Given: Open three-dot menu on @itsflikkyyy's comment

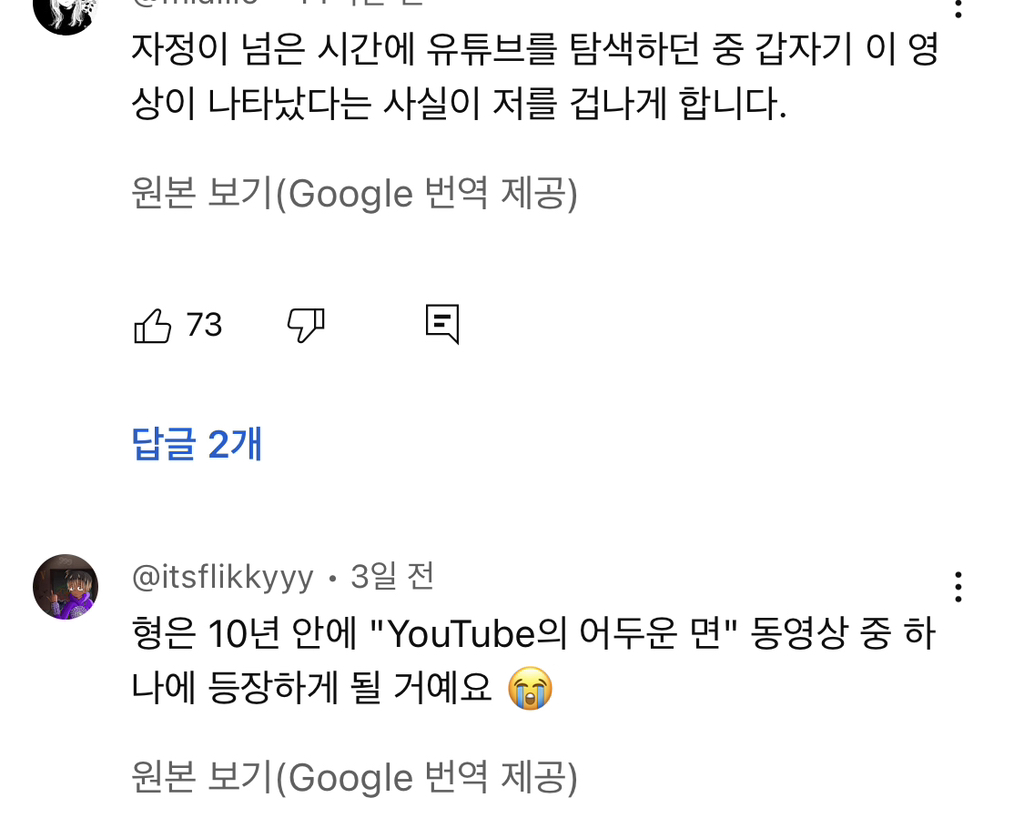Looking at the screenshot, I should pyautogui.click(x=958, y=587).
